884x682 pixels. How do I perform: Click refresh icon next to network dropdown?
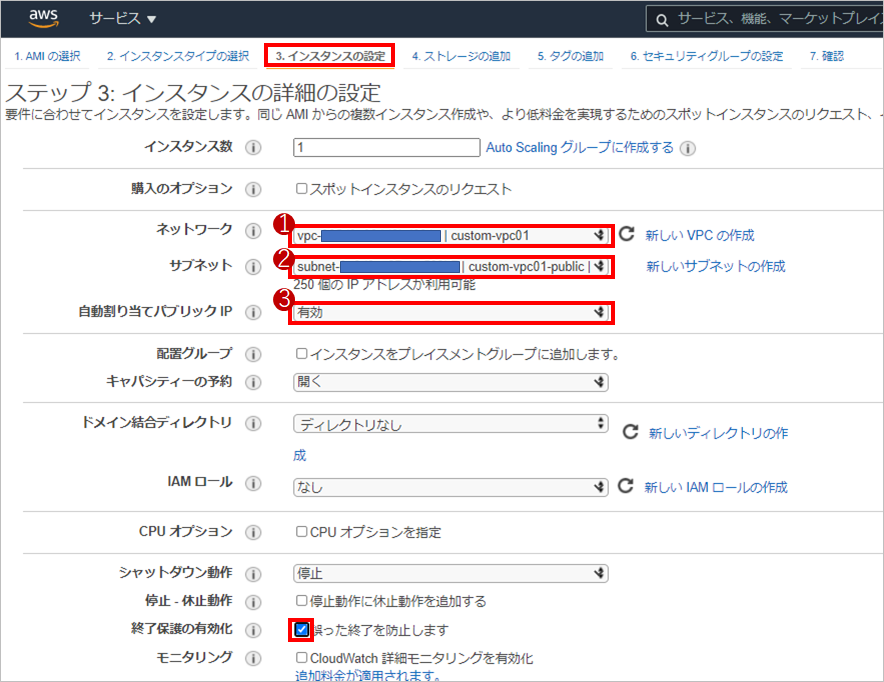point(627,235)
